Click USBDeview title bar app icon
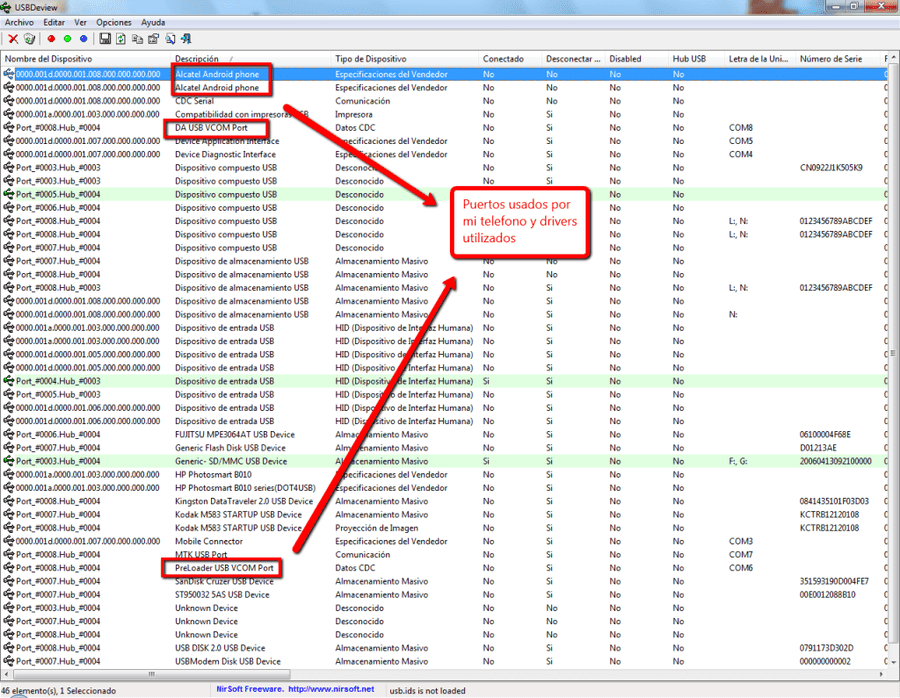Screen dimensions: 900x698 point(6,7)
